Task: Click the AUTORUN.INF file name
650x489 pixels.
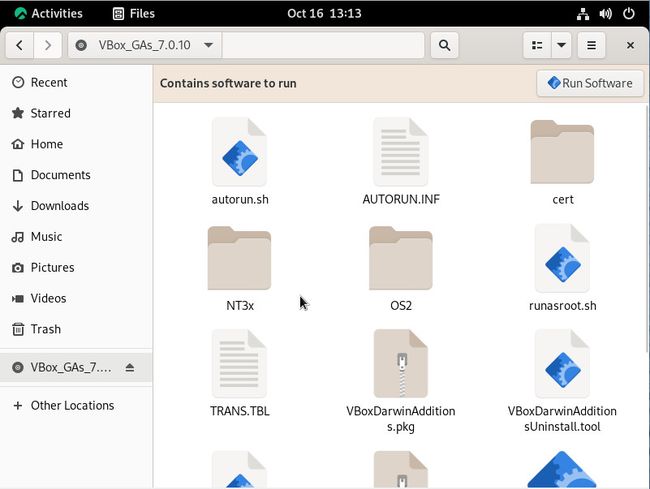Action: pyautogui.click(x=401, y=199)
